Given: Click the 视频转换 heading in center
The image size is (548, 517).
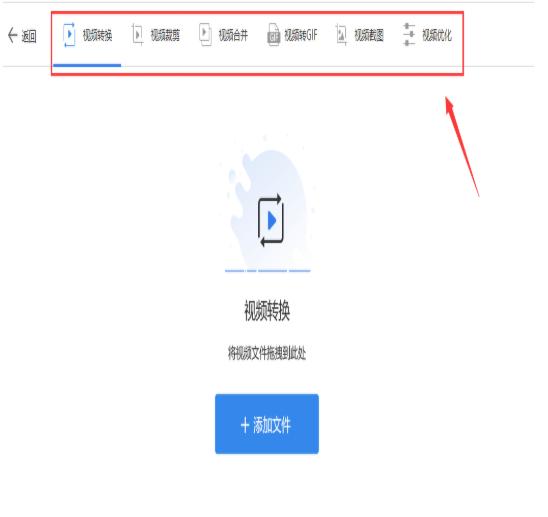Looking at the screenshot, I should click(x=267, y=310).
